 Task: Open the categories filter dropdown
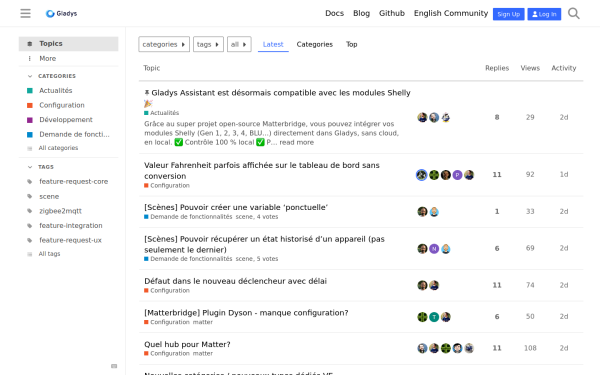164,44
